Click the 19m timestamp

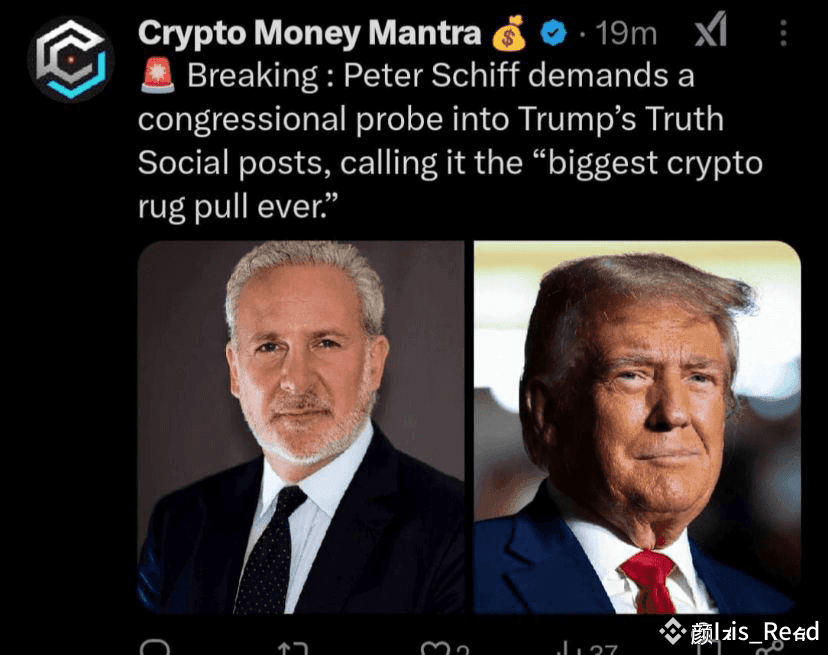tap(626, 34)
